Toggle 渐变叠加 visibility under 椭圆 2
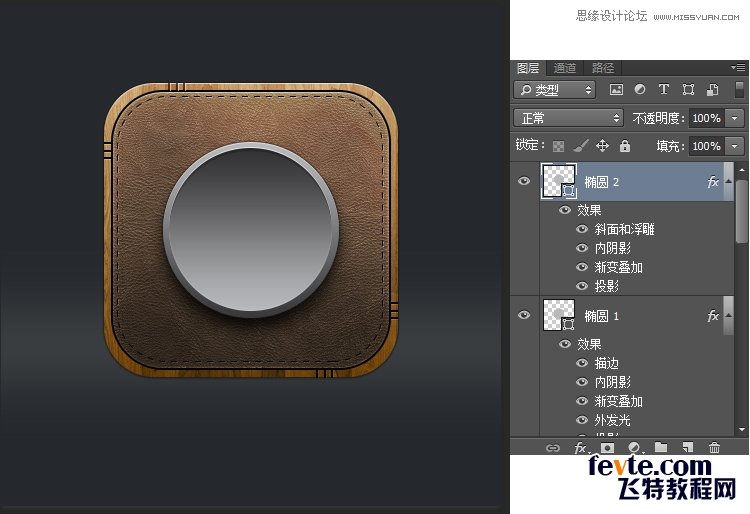This screenshot has width=750, height=514. point(582,267)
